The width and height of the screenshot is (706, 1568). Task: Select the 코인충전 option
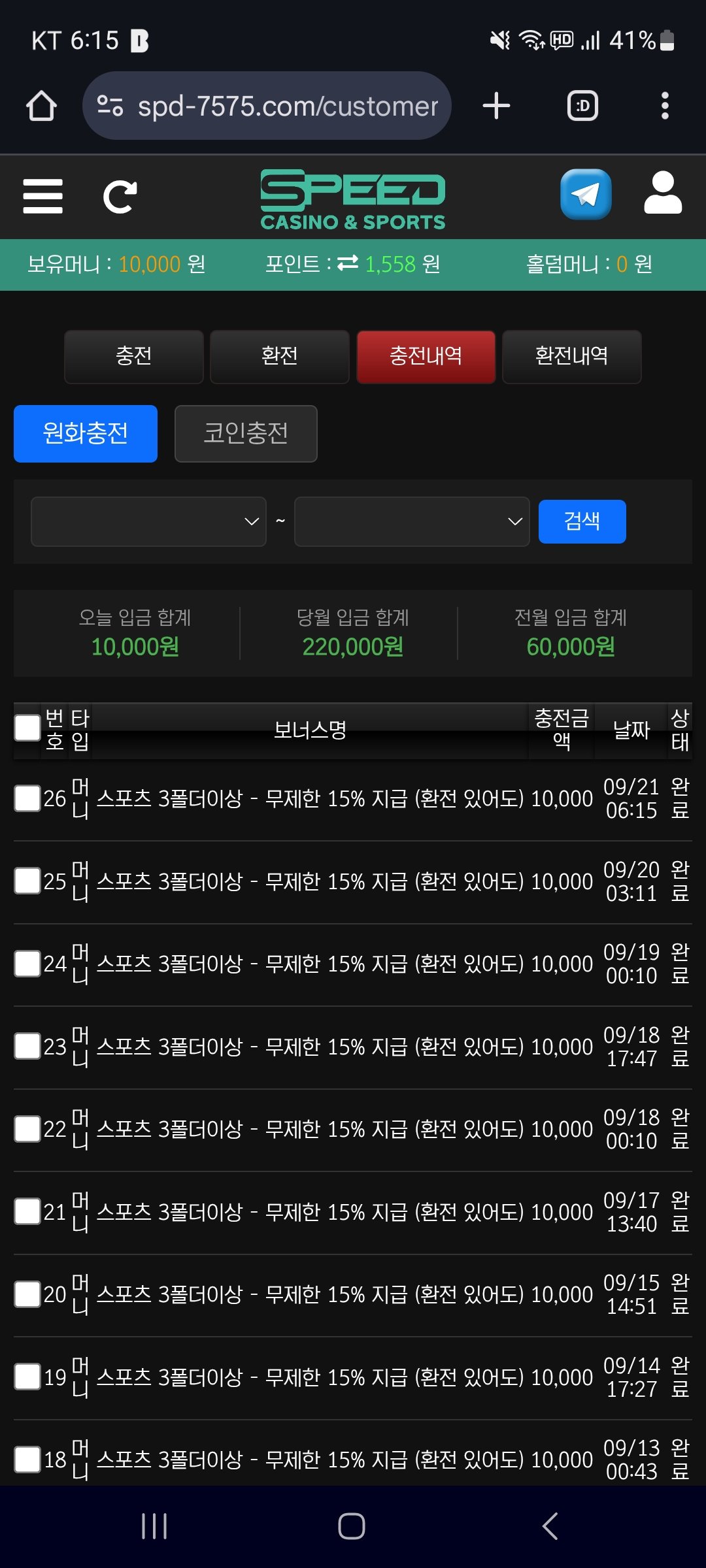point(246,433)
